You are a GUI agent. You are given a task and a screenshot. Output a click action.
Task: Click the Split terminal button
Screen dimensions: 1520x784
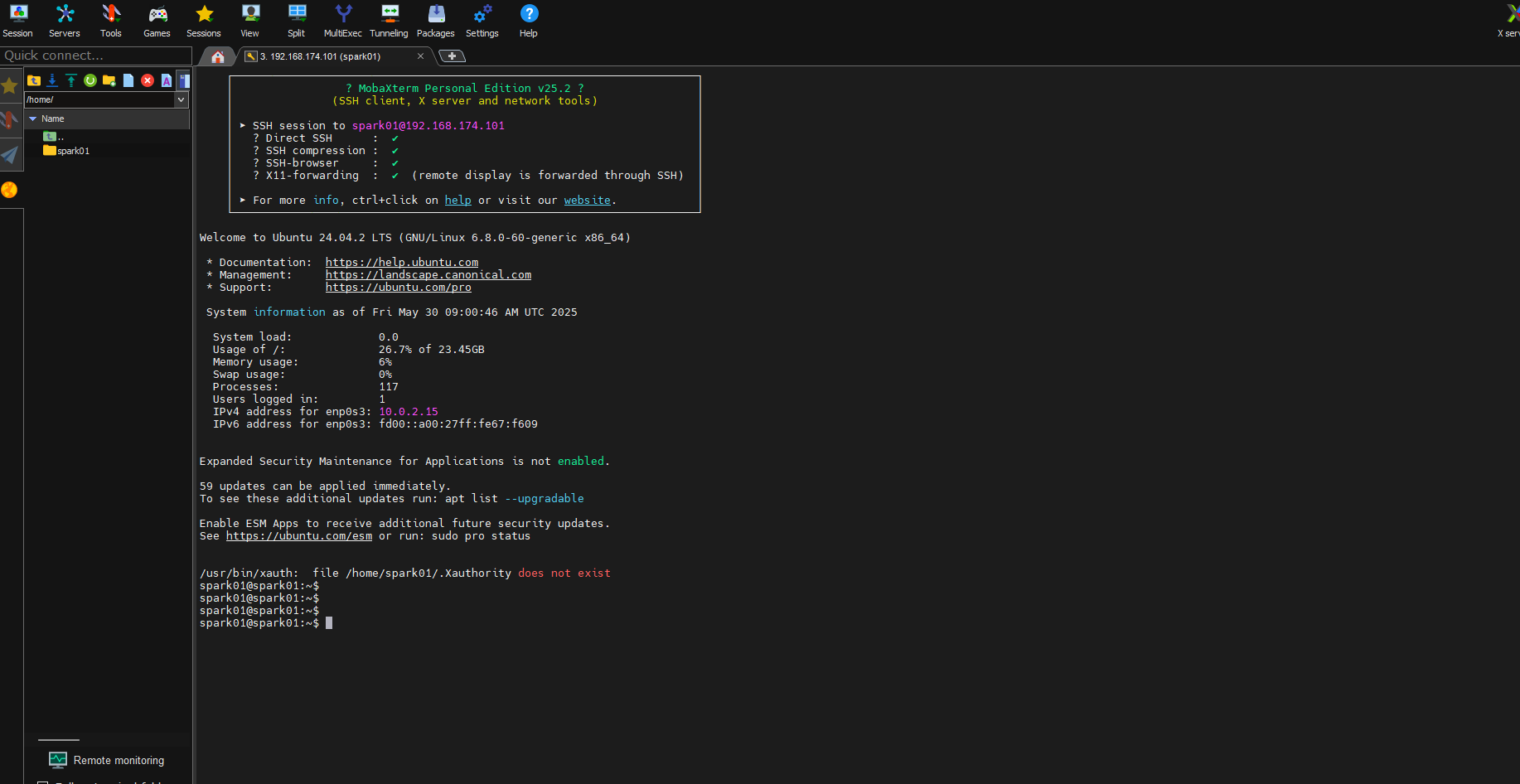point(297,21)
